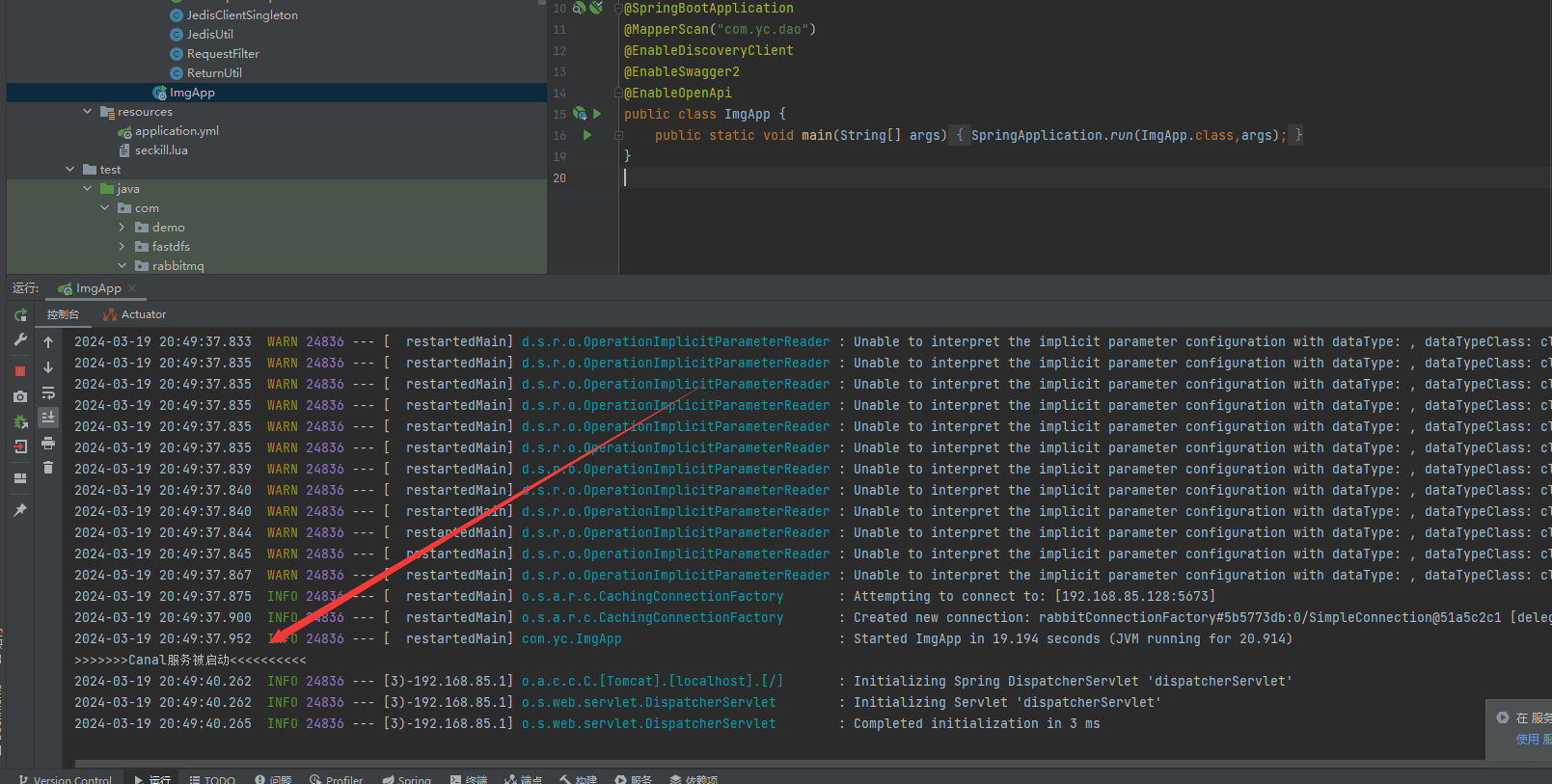The image size is (1552, 784).
Task: Switch to the Actuator tab
Action: 135,314
